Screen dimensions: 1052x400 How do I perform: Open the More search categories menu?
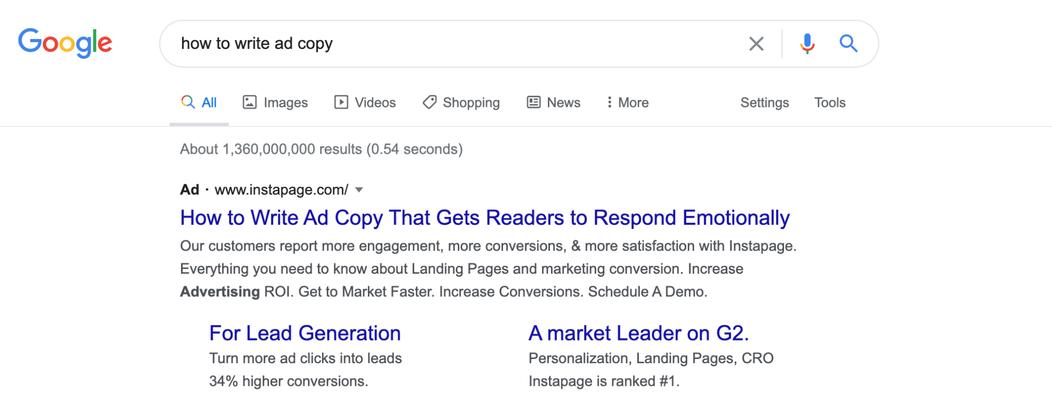627,102
